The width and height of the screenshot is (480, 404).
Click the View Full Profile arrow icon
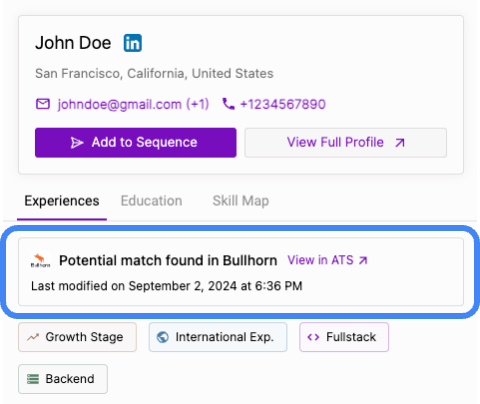pos(400,143)
